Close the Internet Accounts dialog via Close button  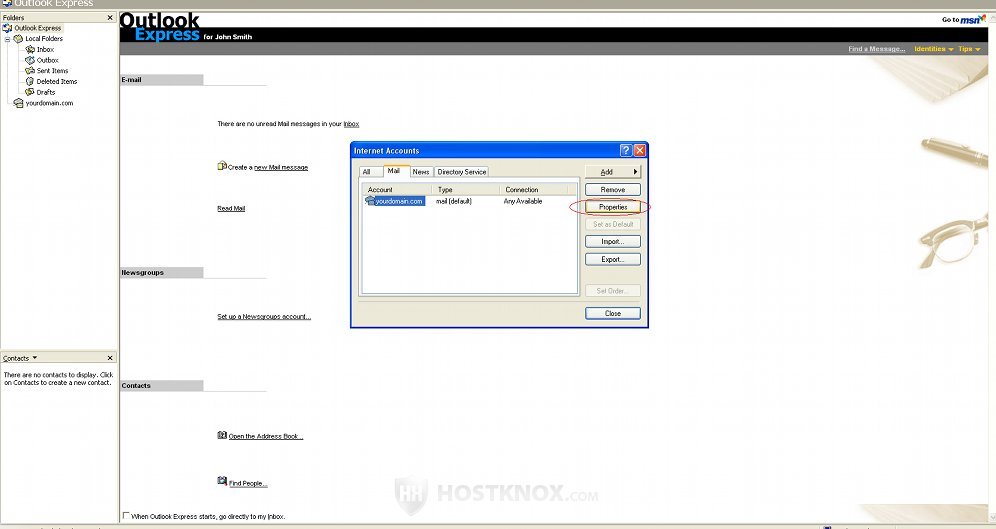(612, 313)
